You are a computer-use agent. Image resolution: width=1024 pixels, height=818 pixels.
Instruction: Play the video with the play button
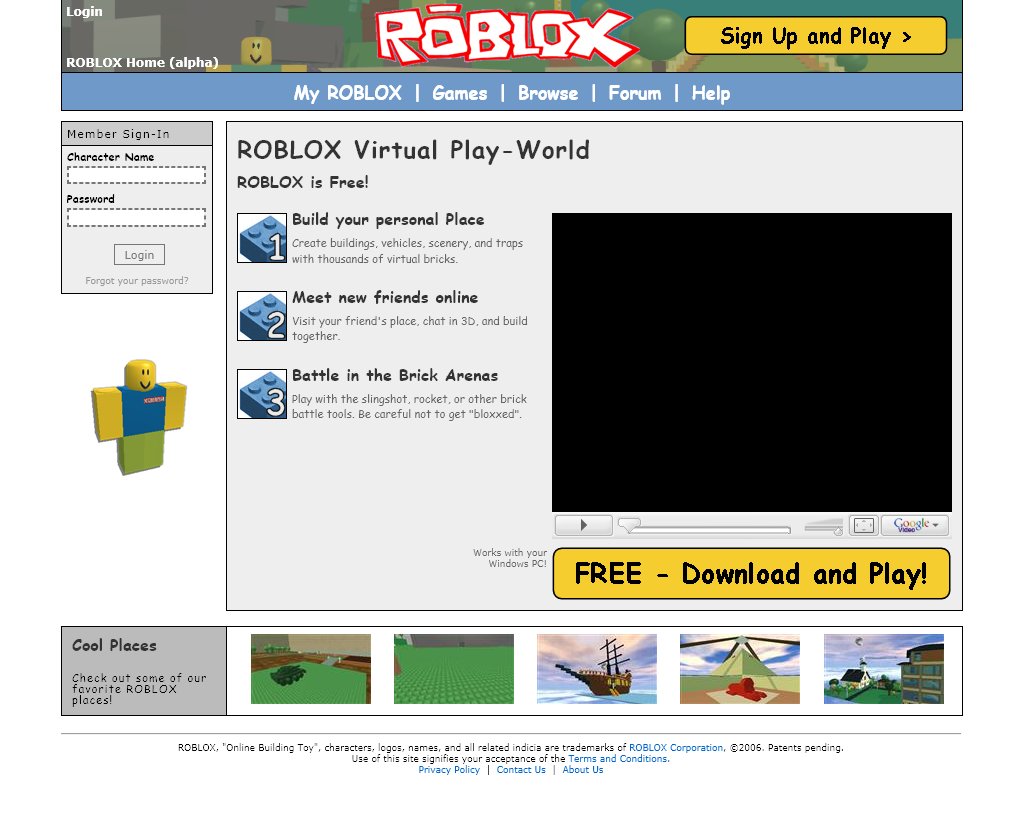(583, 525)
